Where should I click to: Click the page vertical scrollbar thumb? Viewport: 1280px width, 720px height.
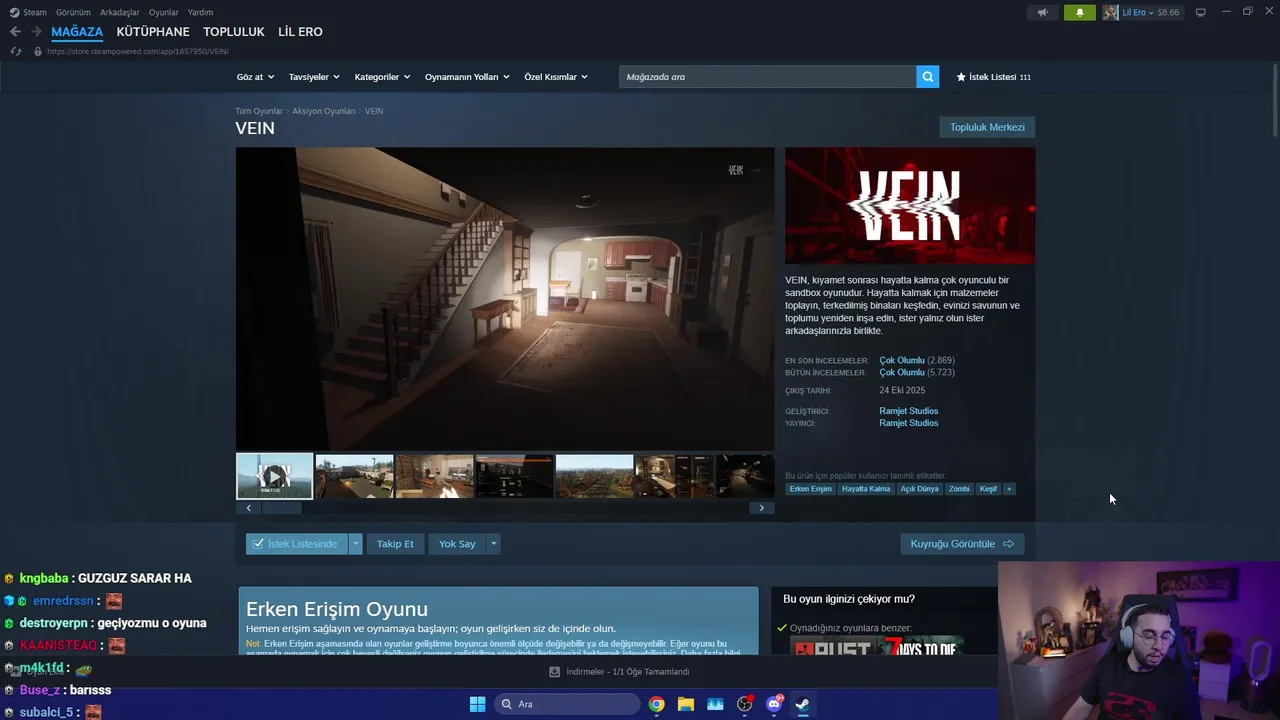pos(1275,99)
